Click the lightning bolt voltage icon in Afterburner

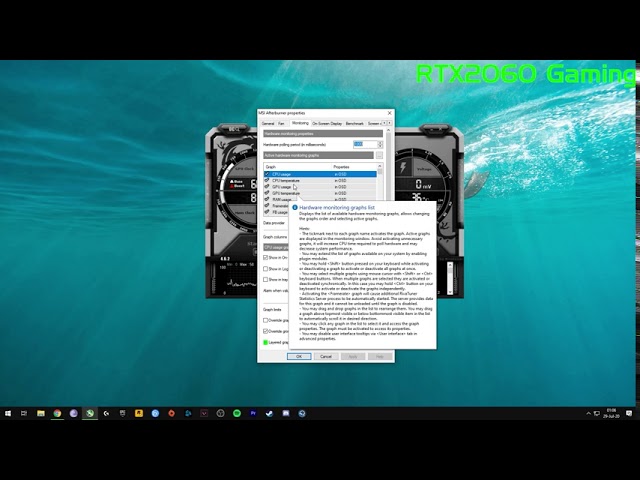click(x=403, y=167)
